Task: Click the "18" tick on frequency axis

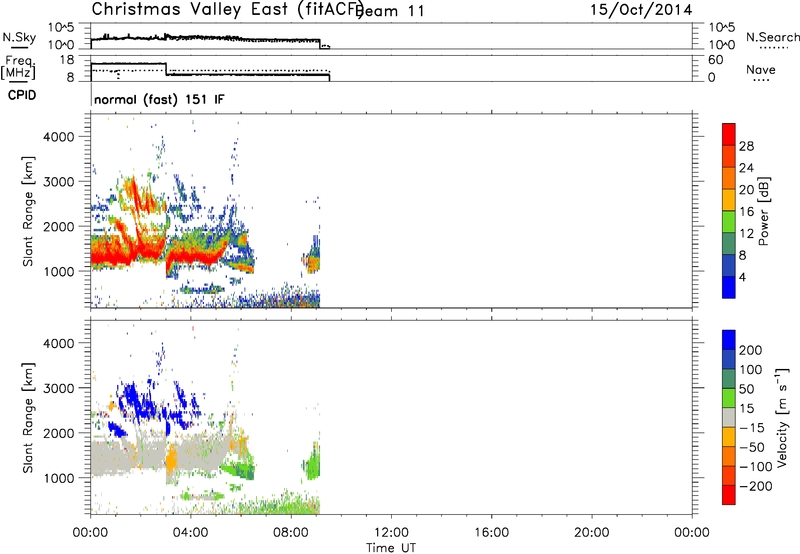Action: [66, 60]
